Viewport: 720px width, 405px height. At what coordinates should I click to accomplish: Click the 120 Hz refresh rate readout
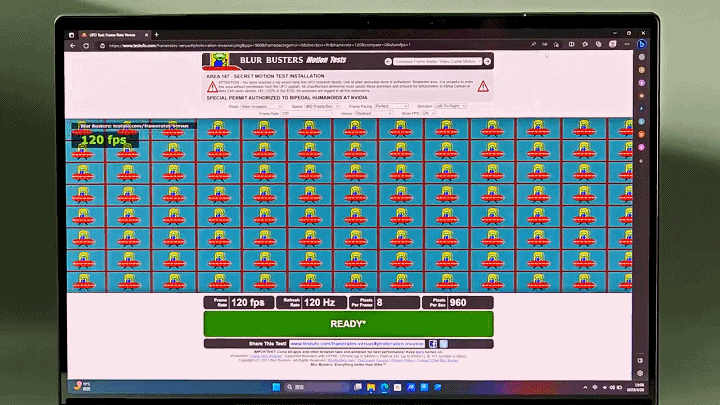click(x=320, y=303)
